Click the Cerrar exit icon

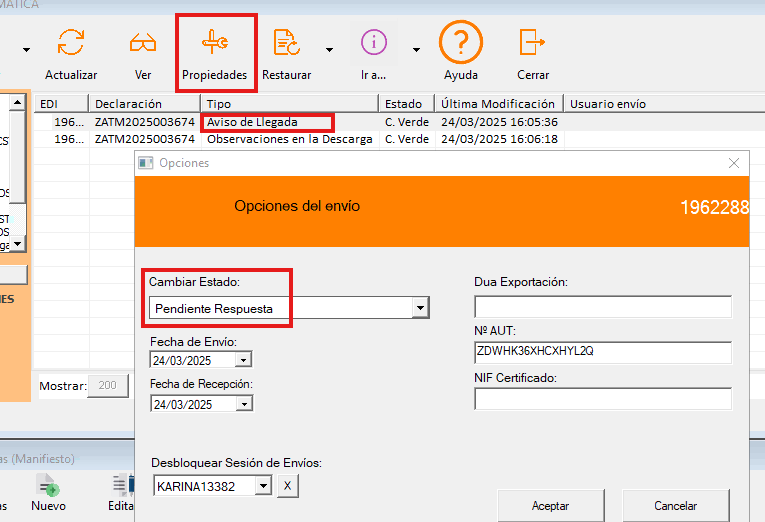[x=532, y=43]
